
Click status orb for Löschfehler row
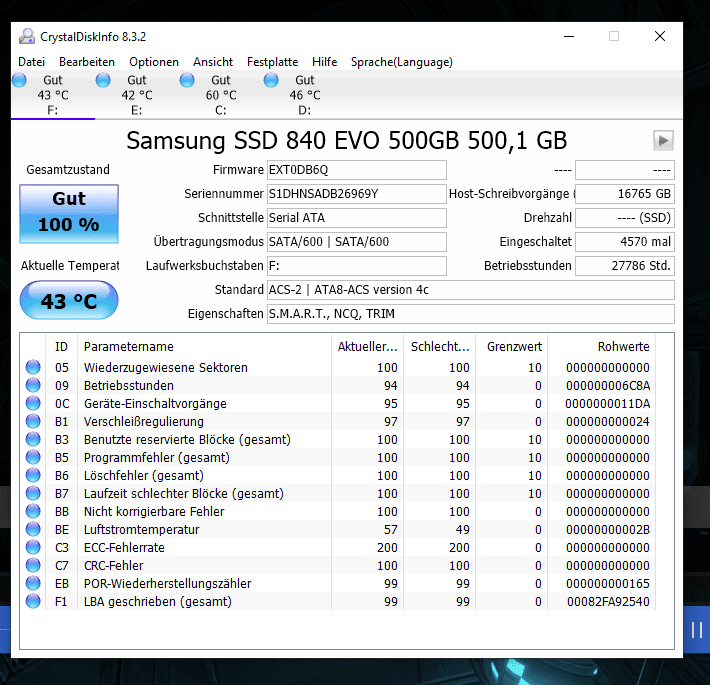(33, 475)
